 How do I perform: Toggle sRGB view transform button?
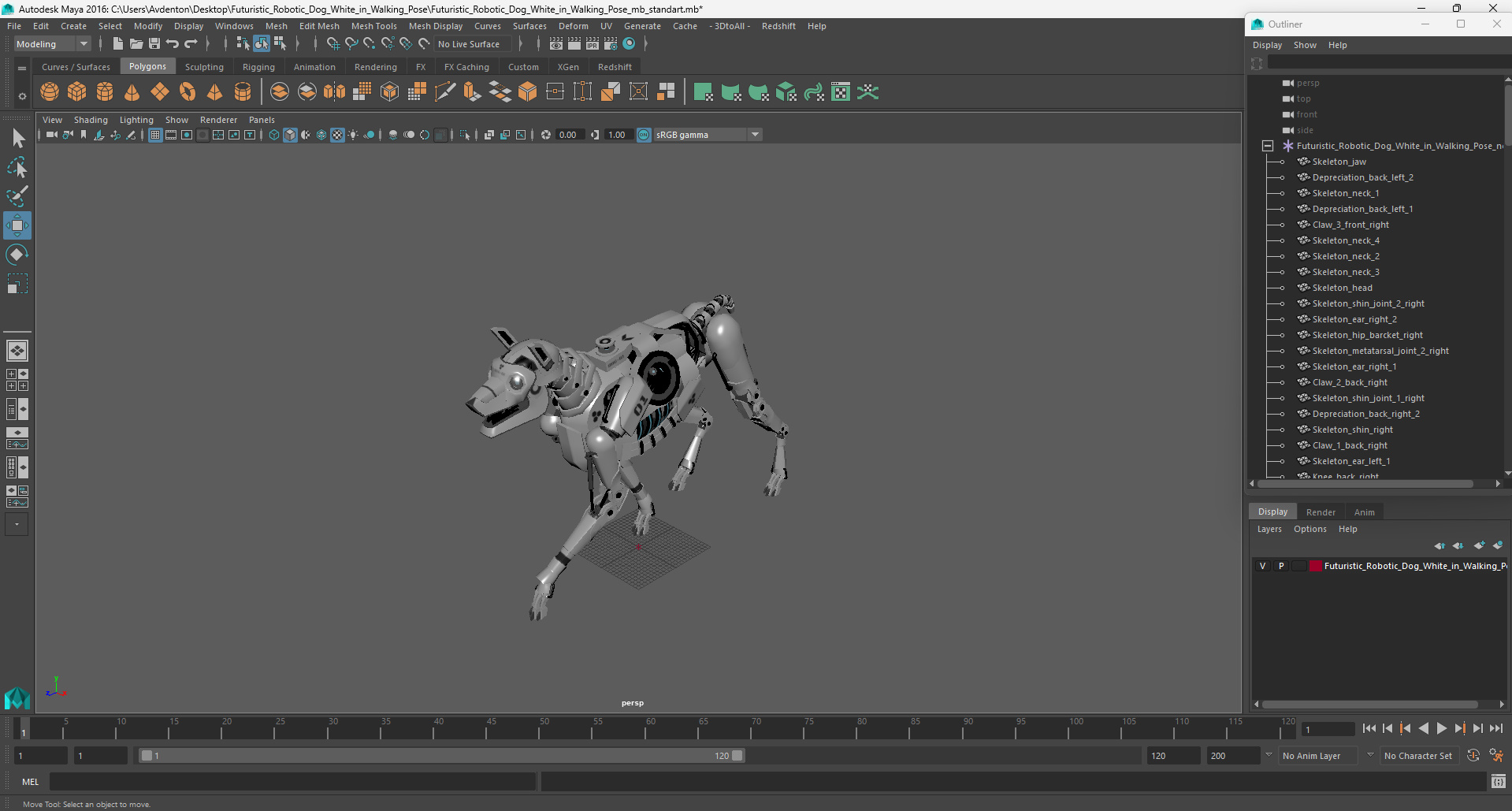pyautogui.click(x=644, y=135)
